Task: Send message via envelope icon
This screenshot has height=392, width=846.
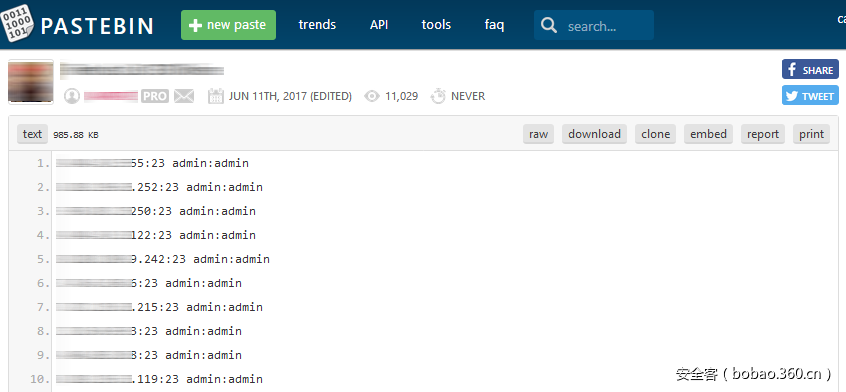Action: [x=184, y=97]
